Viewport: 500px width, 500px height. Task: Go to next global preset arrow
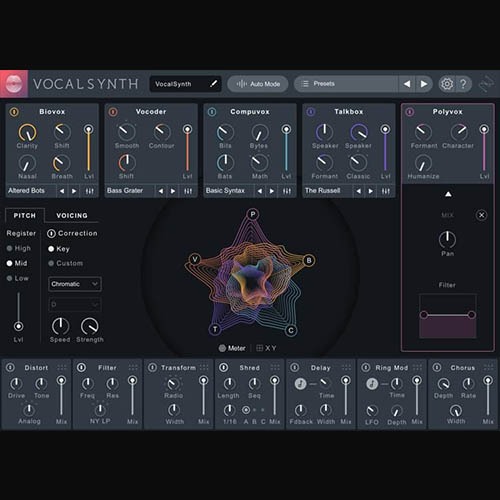pos(424,84)
